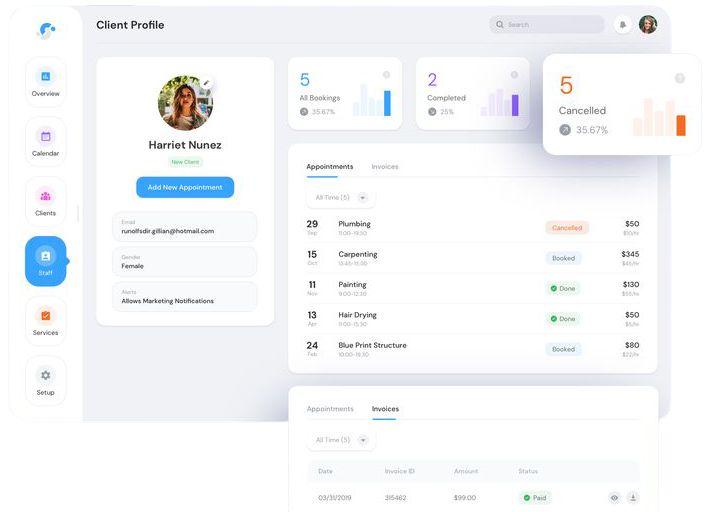Click trend icon on Completed card

click(x=432, y=112)
